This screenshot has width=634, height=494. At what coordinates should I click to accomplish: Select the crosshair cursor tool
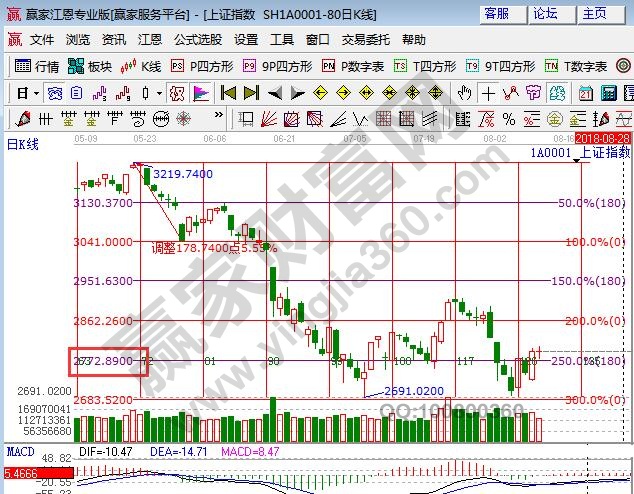(487, 93)
